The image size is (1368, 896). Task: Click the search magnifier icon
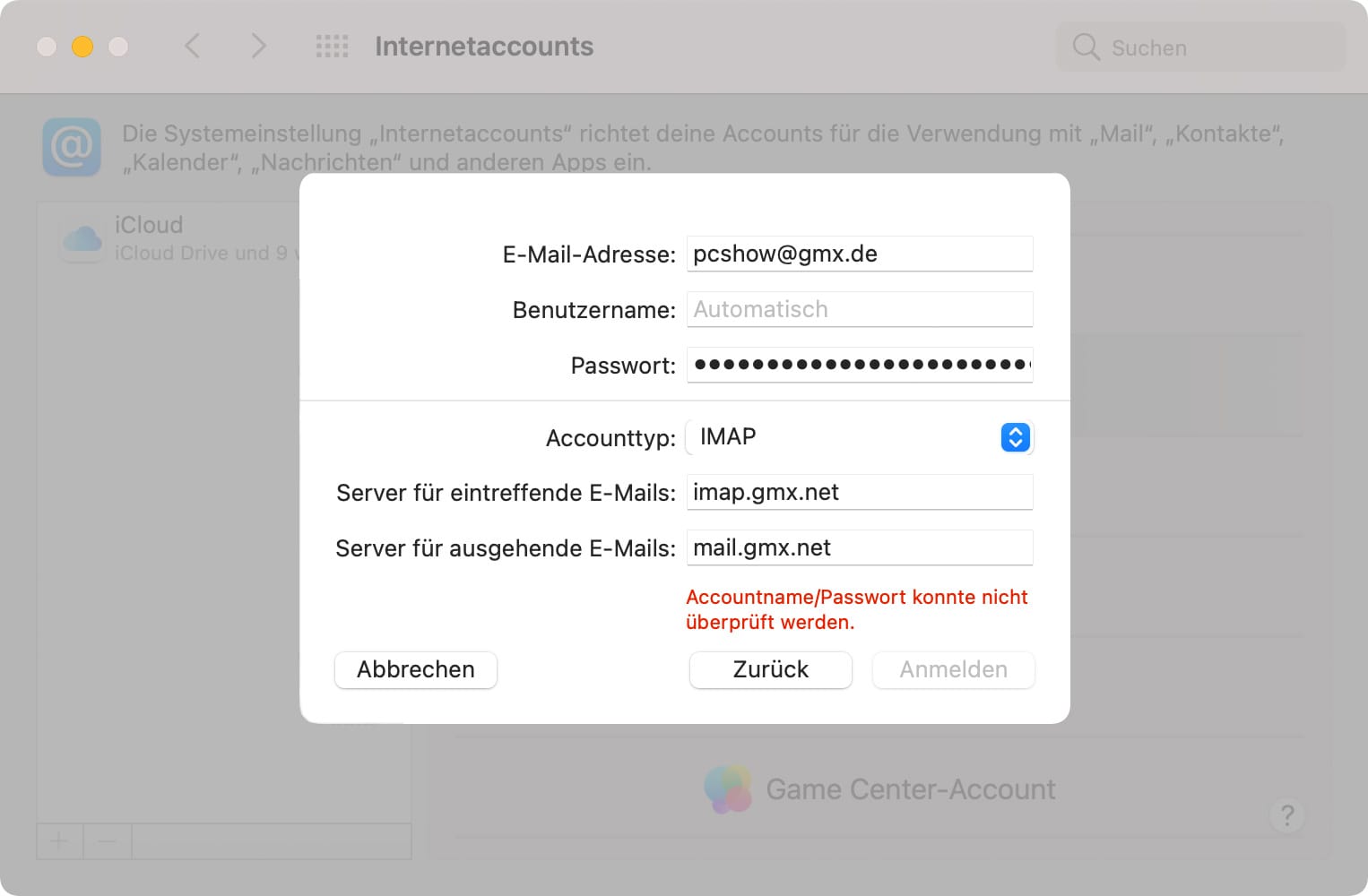pos(1086,47)
